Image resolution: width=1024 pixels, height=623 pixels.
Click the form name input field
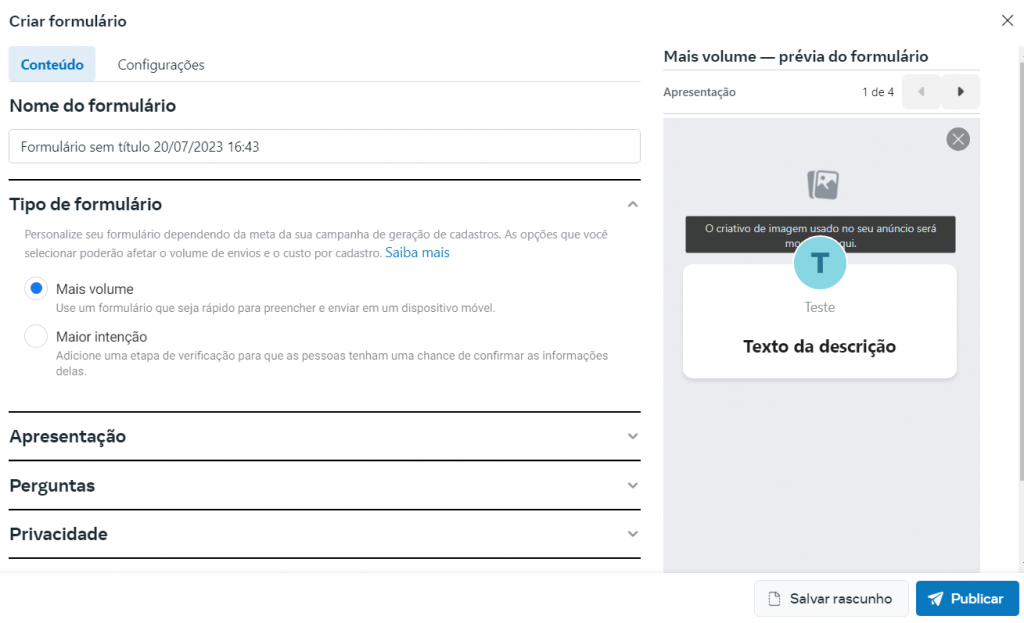pyautogui.click(x=324, y=146)
